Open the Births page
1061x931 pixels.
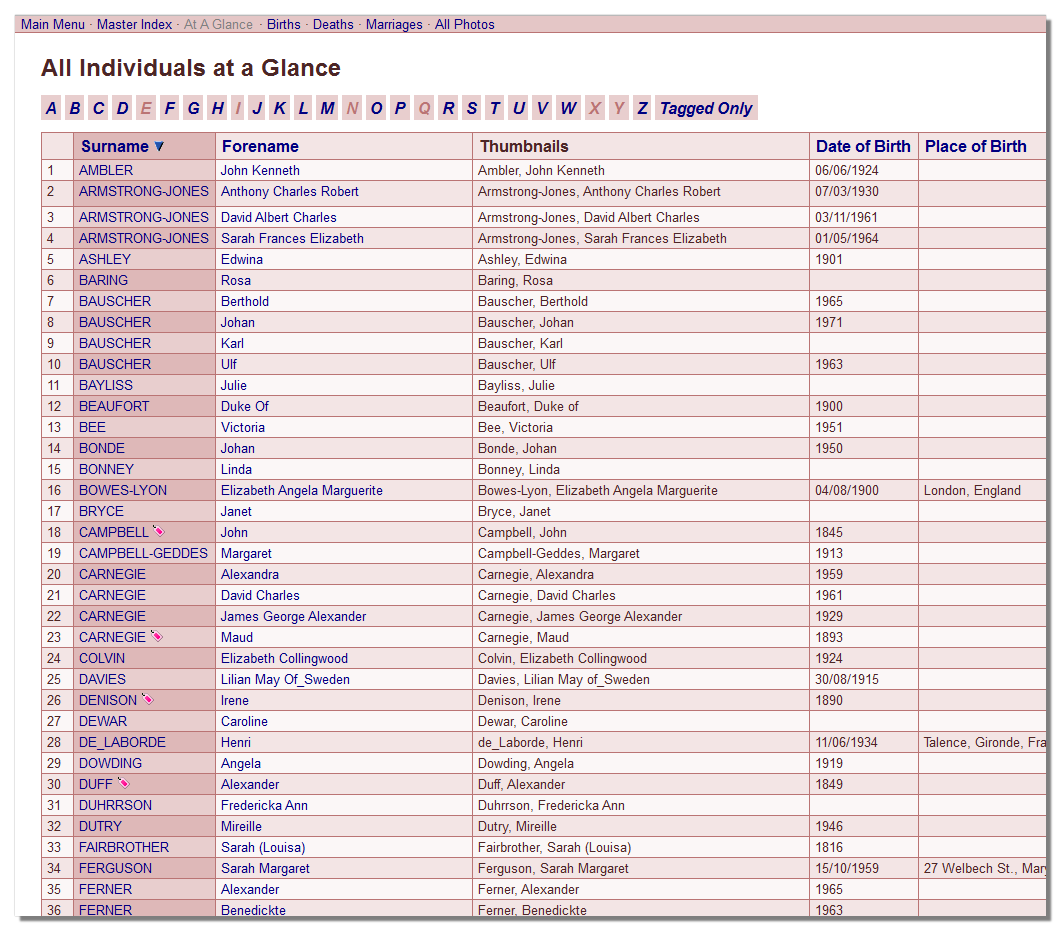point(284,24)
